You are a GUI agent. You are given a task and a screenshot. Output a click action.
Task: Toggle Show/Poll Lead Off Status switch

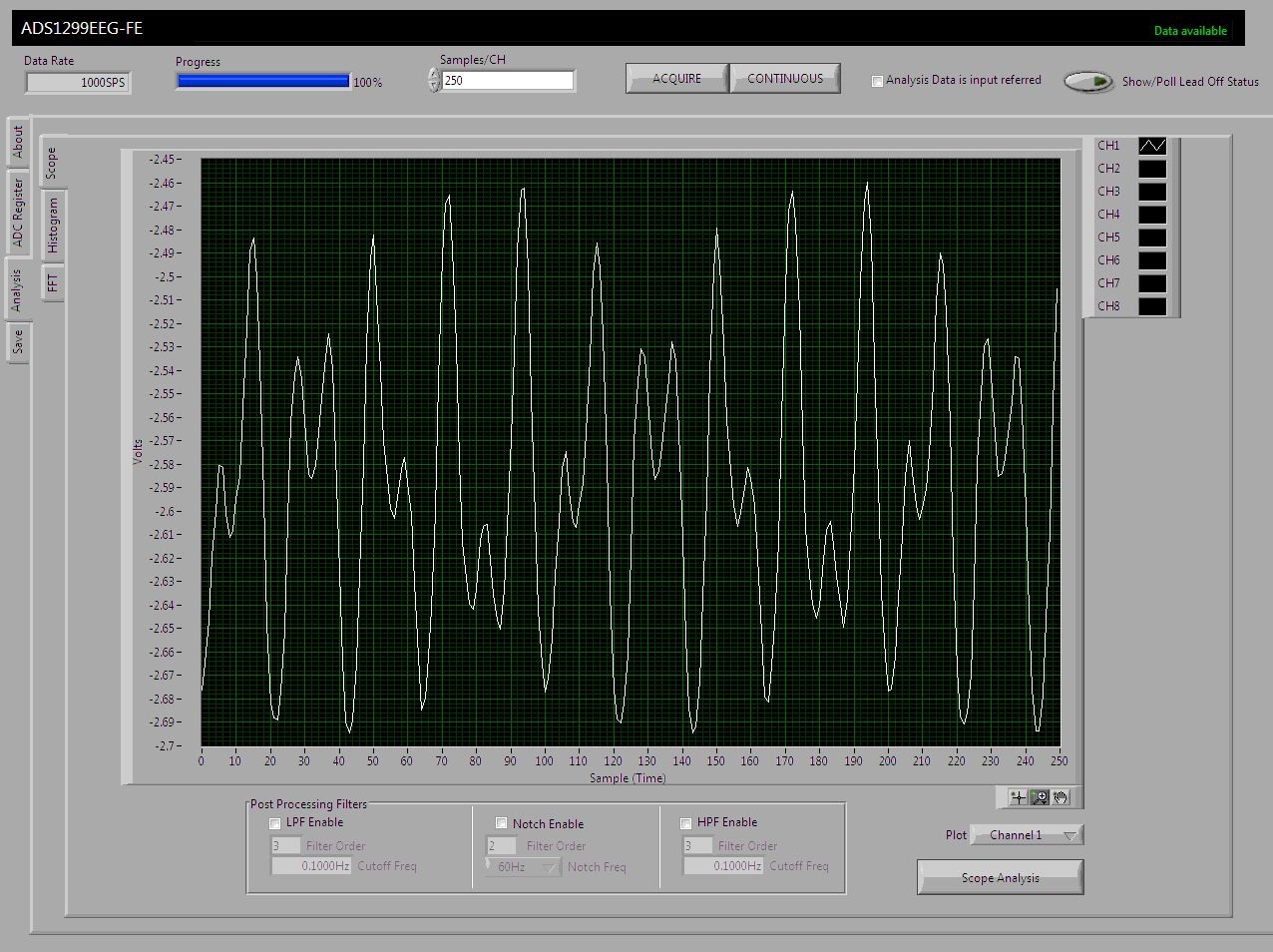coord(1088,82)
